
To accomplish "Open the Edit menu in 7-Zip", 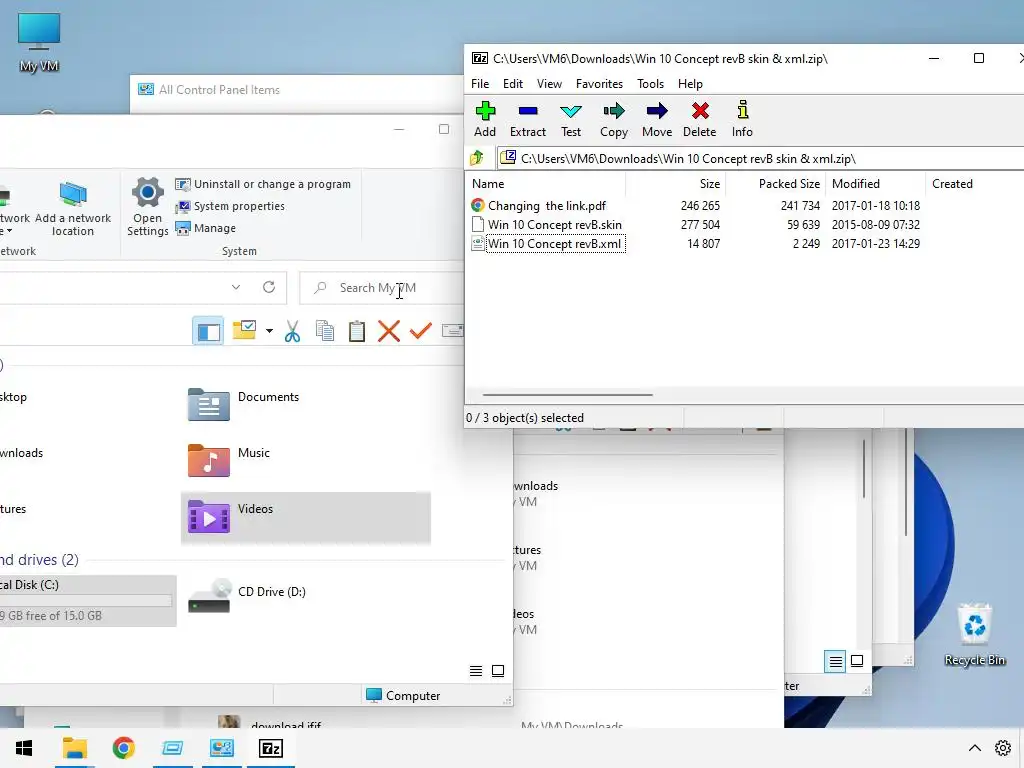I will pyautogui.click(x=513, y=84).
